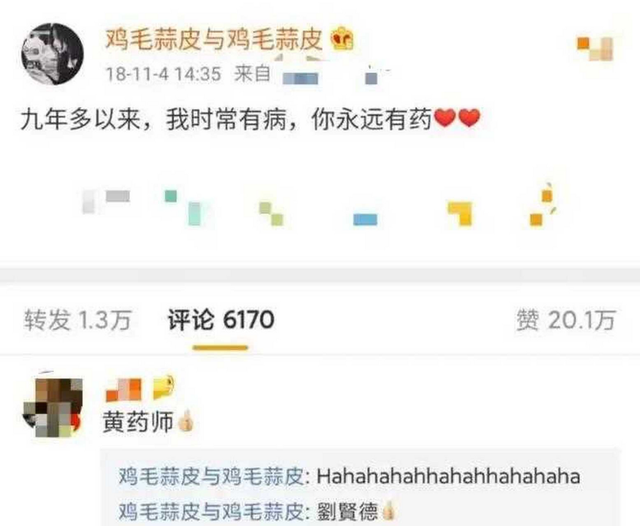Click the crown membership badge beside the username
The image size is (640, 526).
point(342,39)
